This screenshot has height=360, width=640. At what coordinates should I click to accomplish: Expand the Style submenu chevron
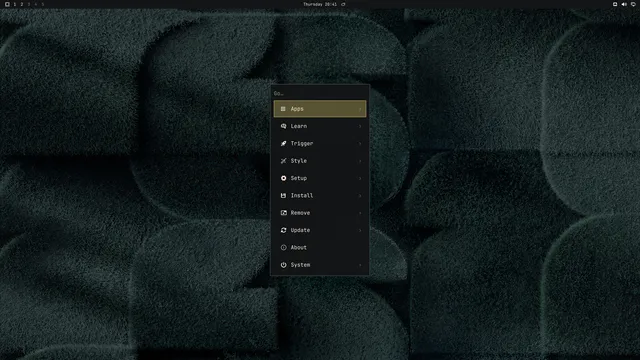click(360, 161)
